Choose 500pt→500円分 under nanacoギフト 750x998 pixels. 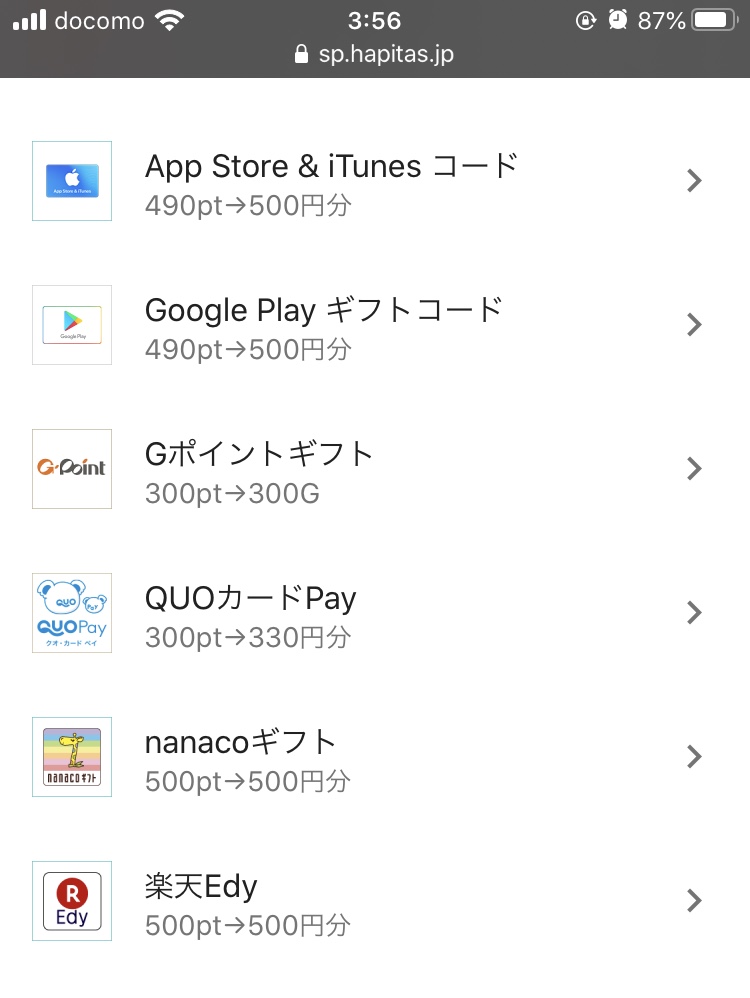(248, 781)
